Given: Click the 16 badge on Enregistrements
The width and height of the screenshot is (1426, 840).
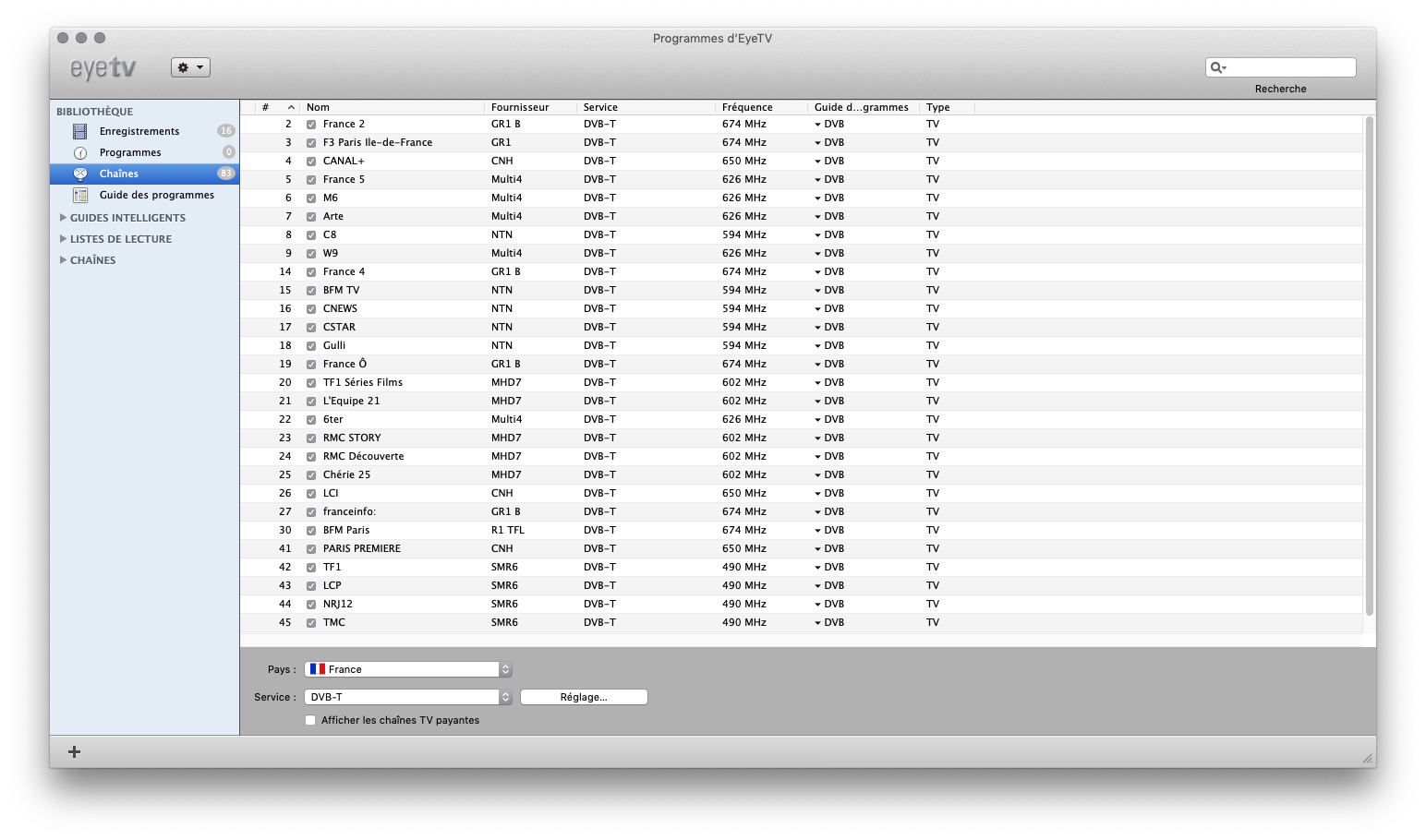Looking at the screenshot, I should pyautogui.click(x=225, y=131).
